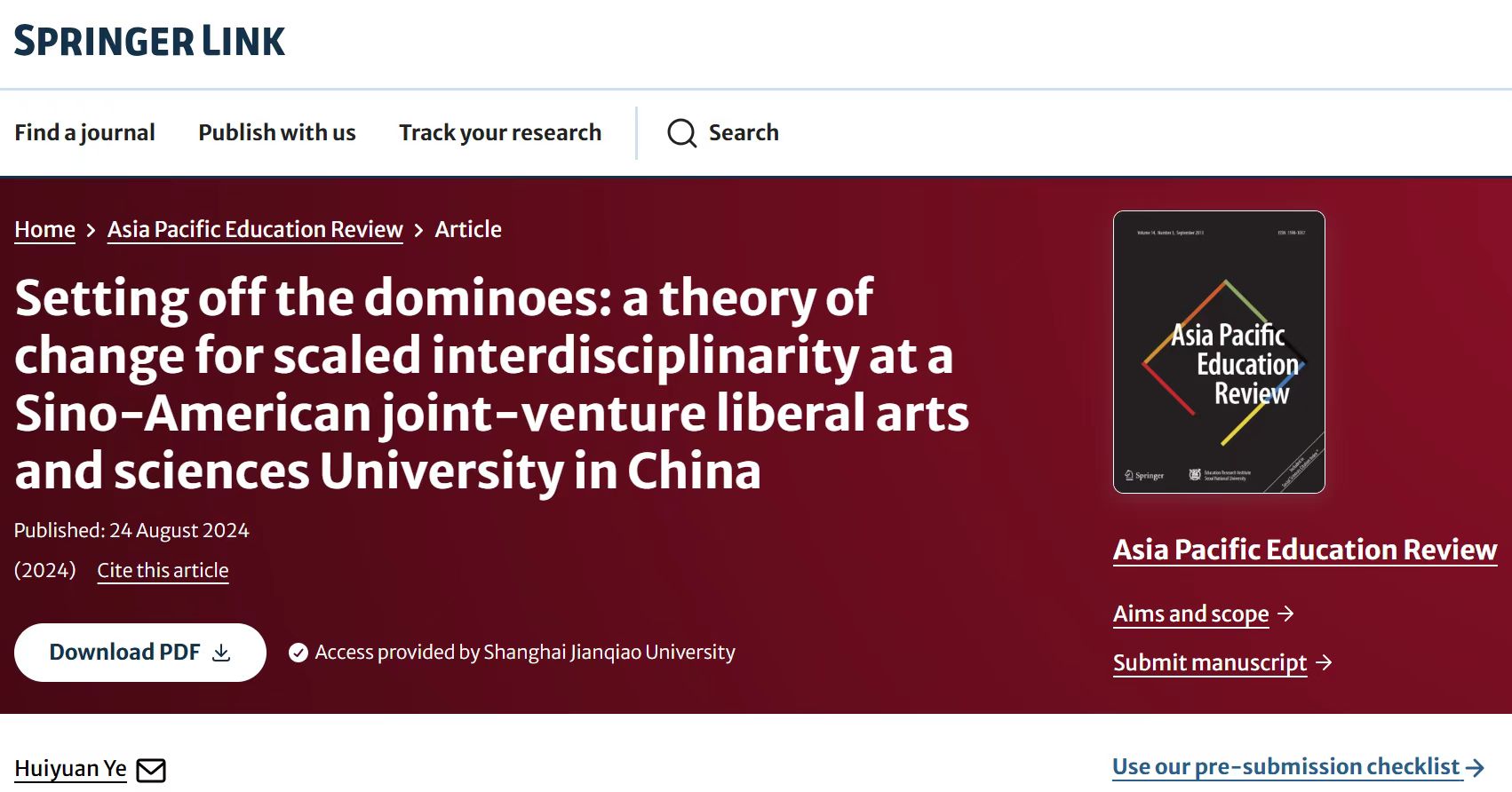Click the Springer Link logo
Screen dimensions: 1512x792
click(x=149, y=42)
